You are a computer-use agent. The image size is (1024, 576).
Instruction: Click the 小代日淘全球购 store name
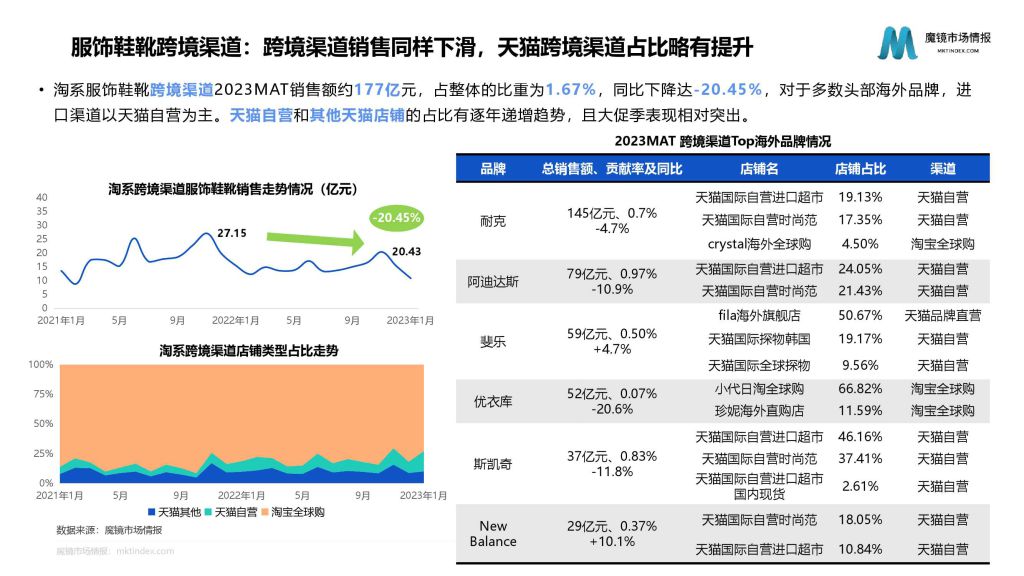pos(759,389)
